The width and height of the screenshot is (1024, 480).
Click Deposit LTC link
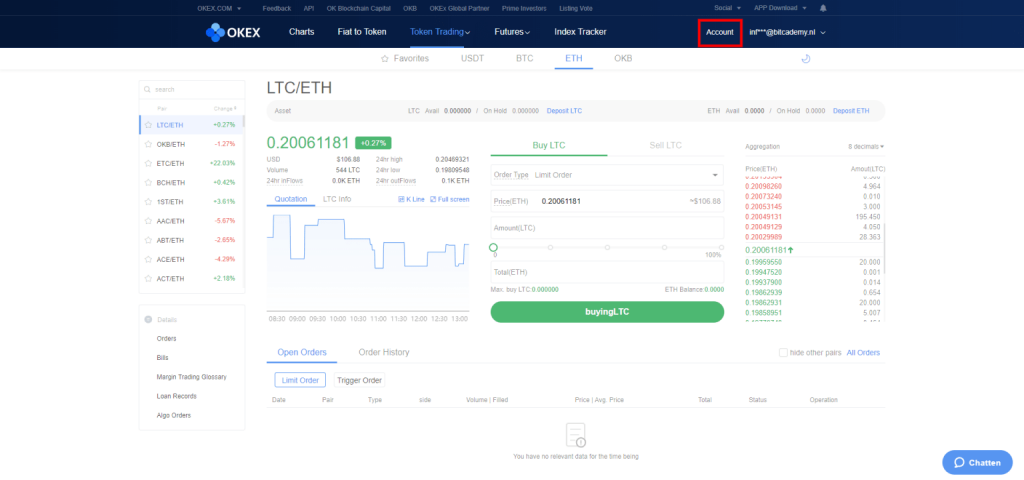(564, 111)
